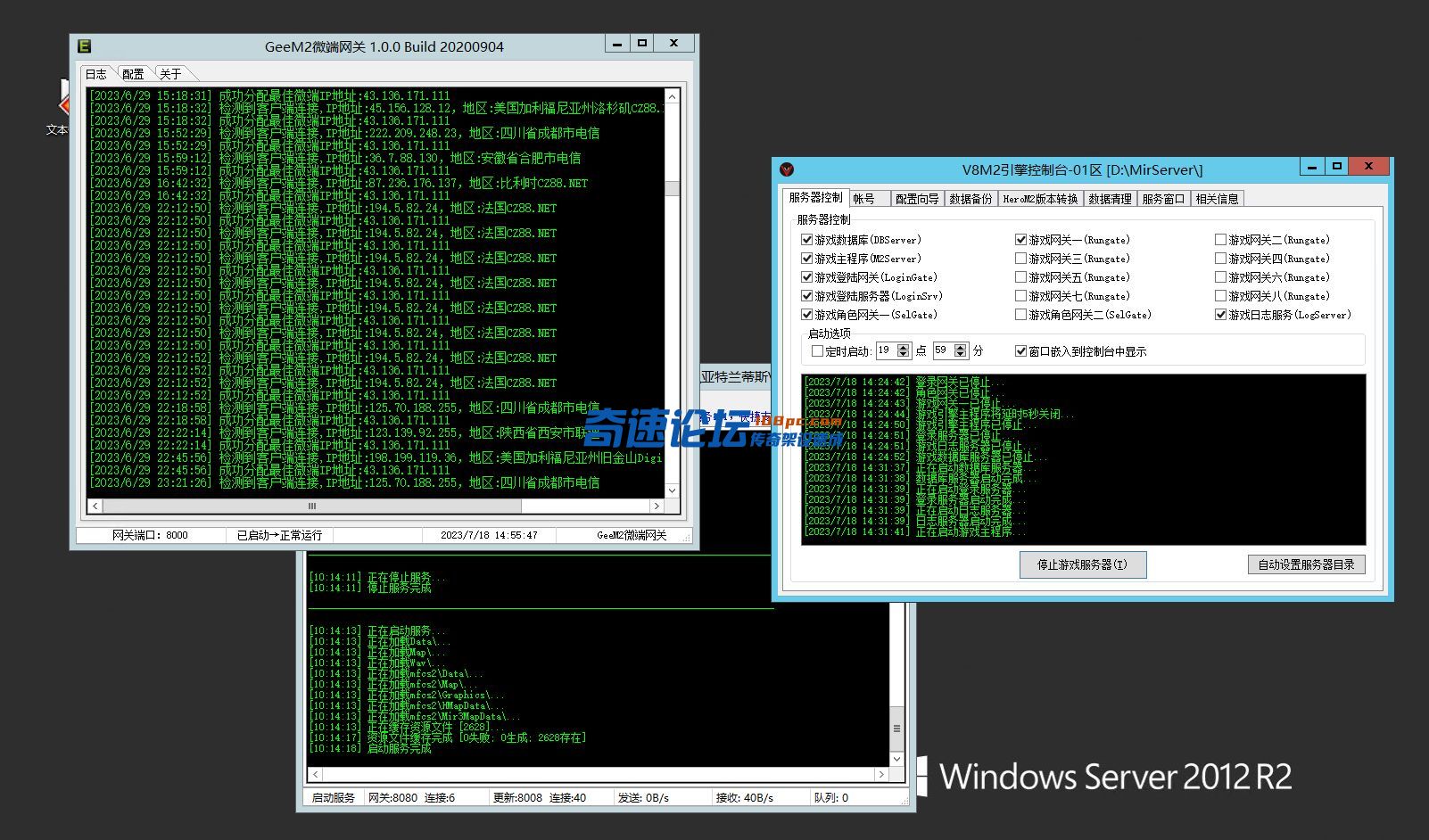Toggle 窗口嵌入到控制台中显示 checkbox
1429x840 pixels.
click(x=1020, y=351)
